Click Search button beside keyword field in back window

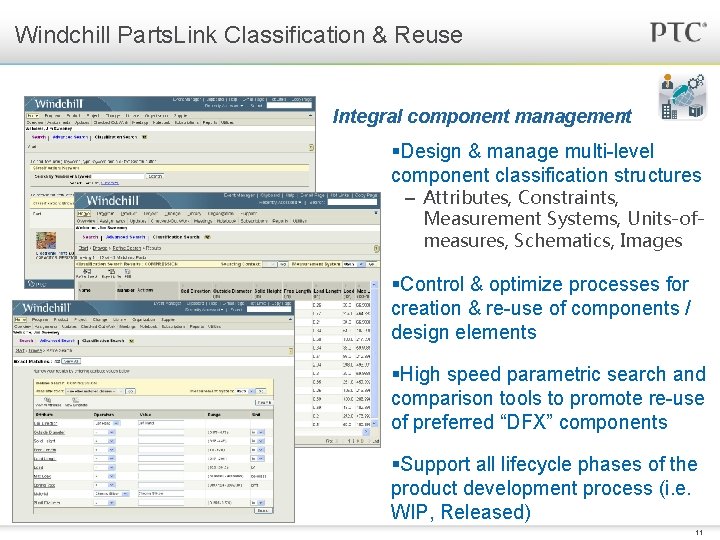tap(155, 176)
